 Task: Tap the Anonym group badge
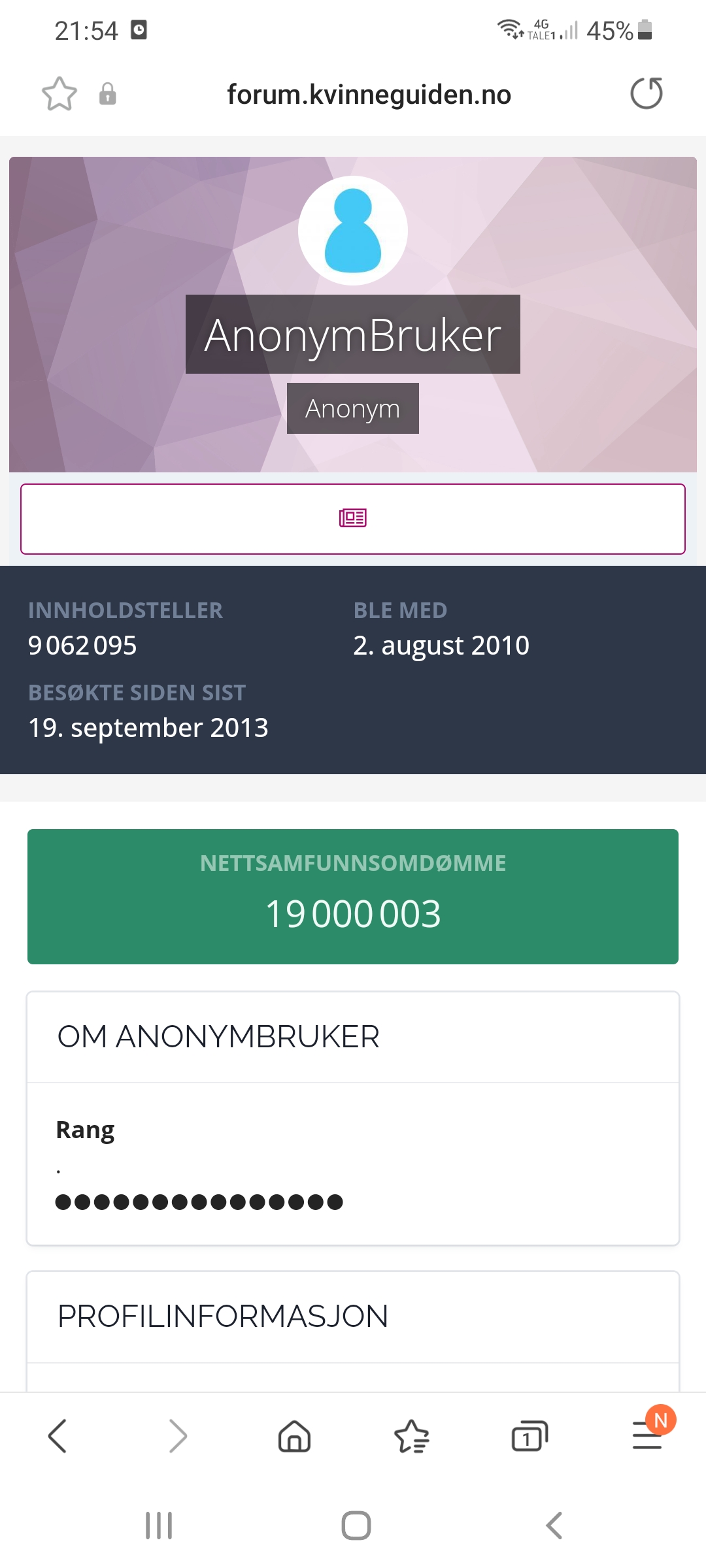(353, 408)
